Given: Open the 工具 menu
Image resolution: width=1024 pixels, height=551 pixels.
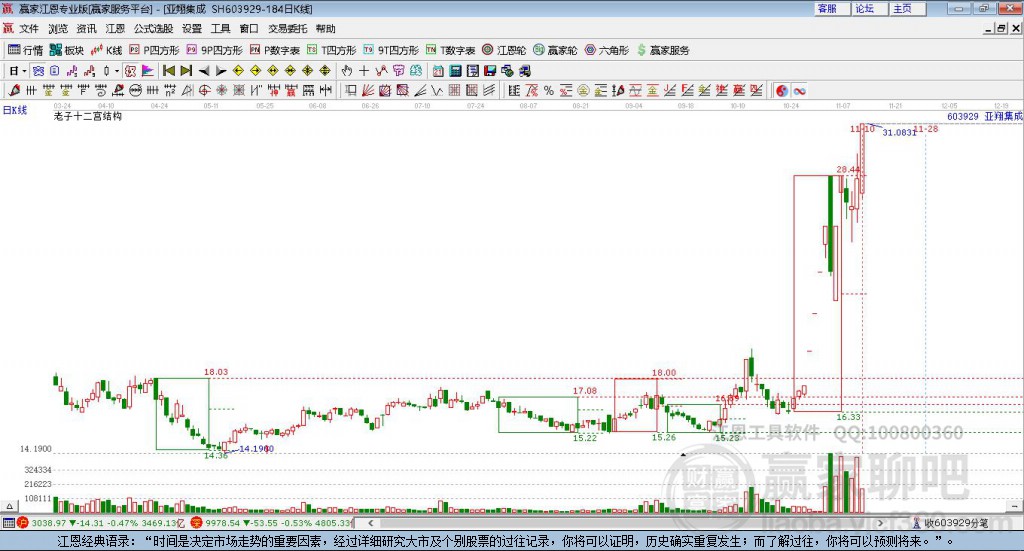Looking at the screenshot, I should (221, 29).
